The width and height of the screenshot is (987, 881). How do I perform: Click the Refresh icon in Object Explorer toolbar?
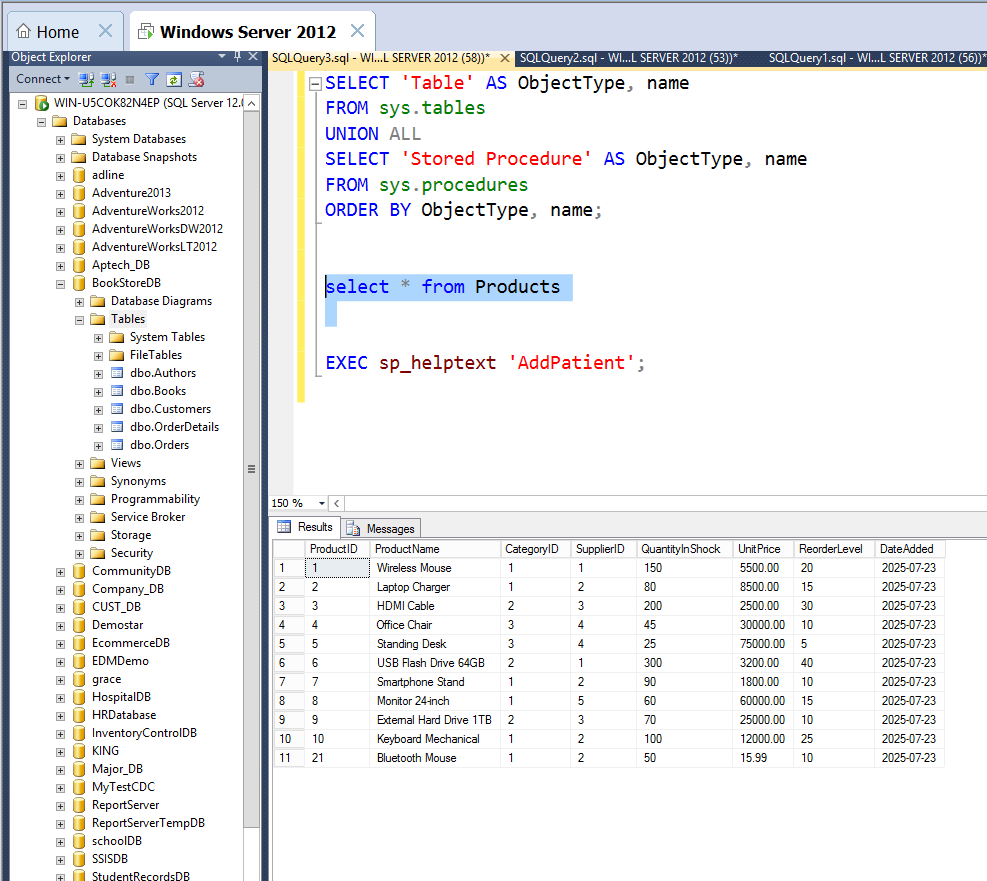(173, 80)
